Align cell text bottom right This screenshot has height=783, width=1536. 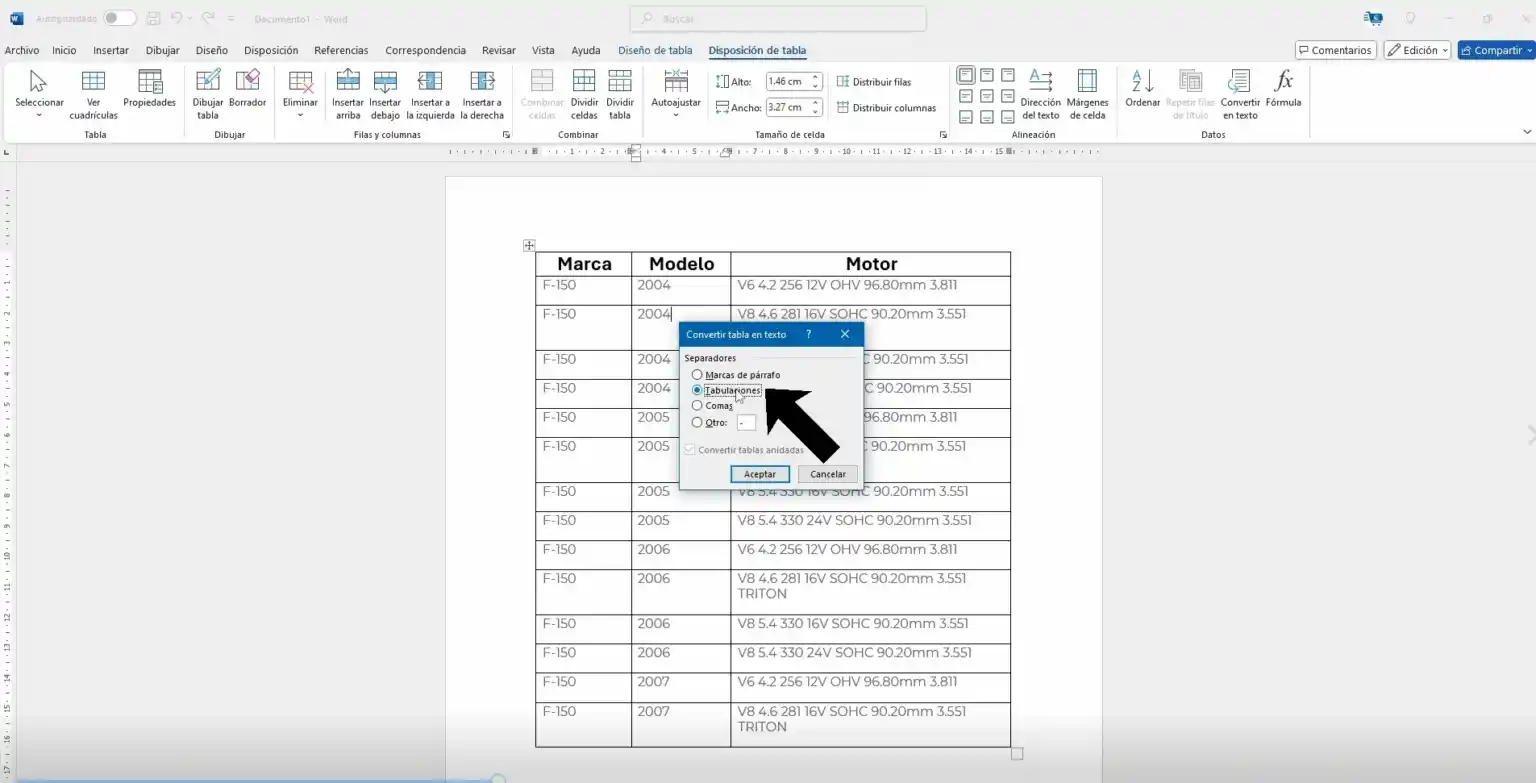[1008, 117]
